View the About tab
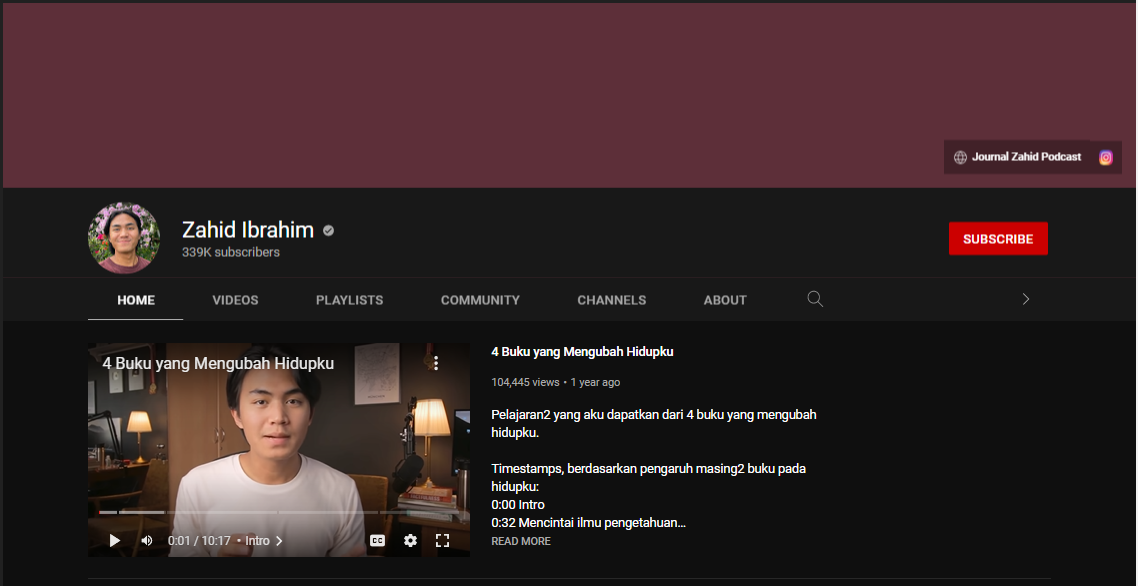This screenshot has height=586, width=1138. pyautogui.click(x=725, y=300)
